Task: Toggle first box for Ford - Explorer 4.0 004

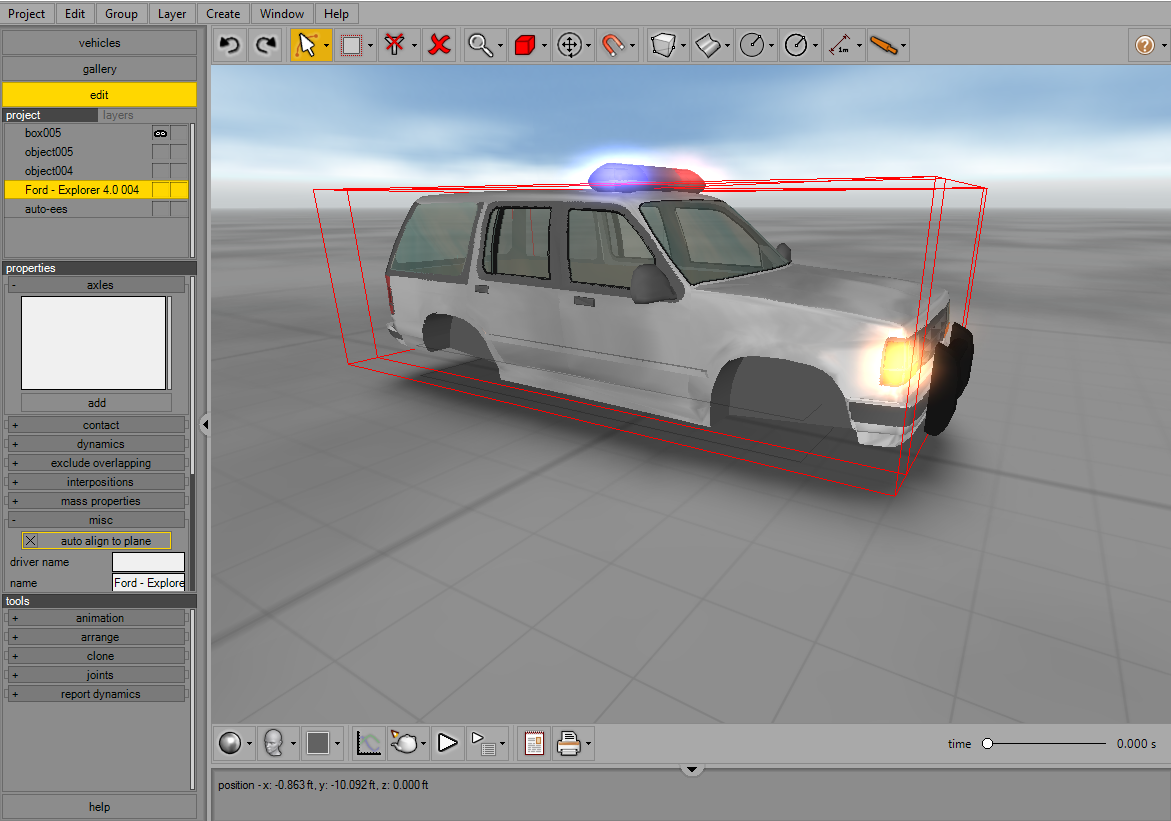Action: point(161,190)
